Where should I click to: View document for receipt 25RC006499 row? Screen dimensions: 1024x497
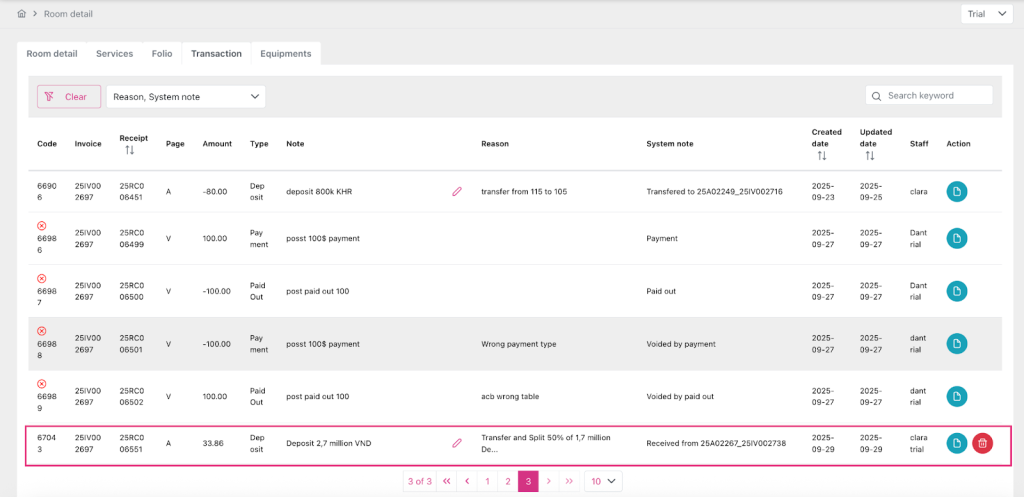coord(957,238)
